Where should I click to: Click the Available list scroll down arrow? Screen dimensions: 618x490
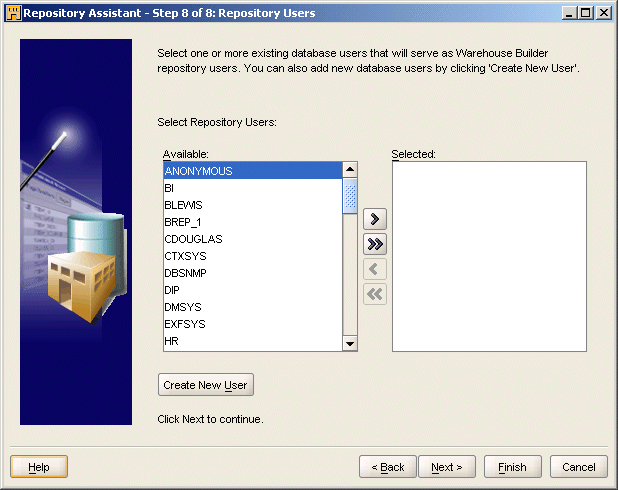click(x=350, y=343)
